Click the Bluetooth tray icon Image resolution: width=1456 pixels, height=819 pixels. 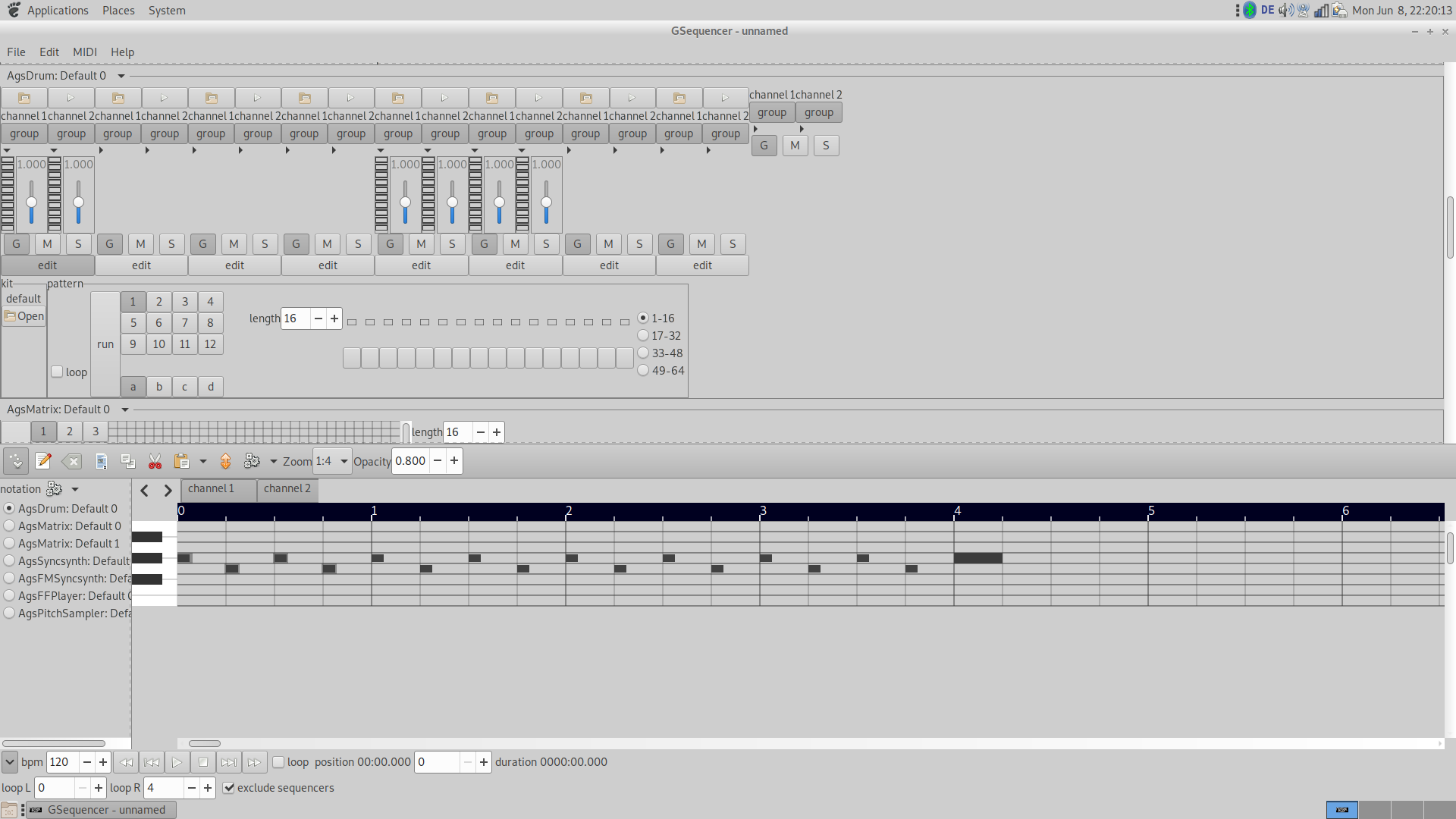pyautogui.click(x=1250, y=11)
